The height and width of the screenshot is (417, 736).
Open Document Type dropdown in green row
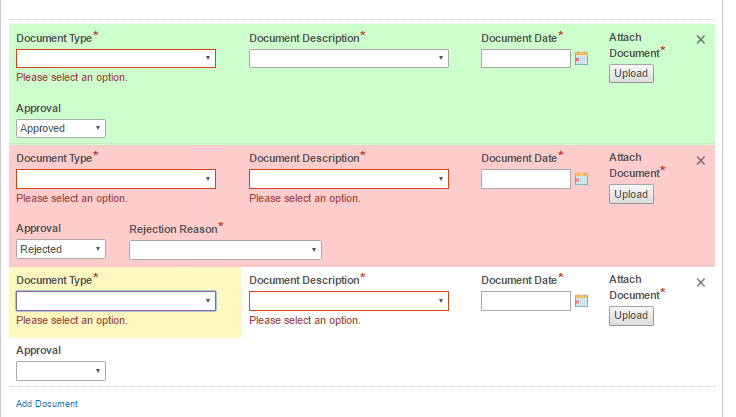tap(116, 59)
